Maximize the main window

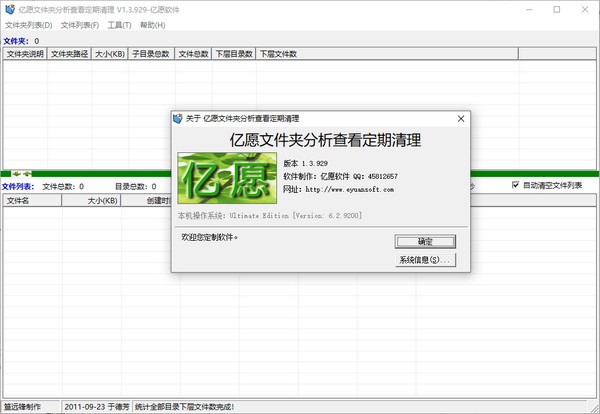point(557,10)
